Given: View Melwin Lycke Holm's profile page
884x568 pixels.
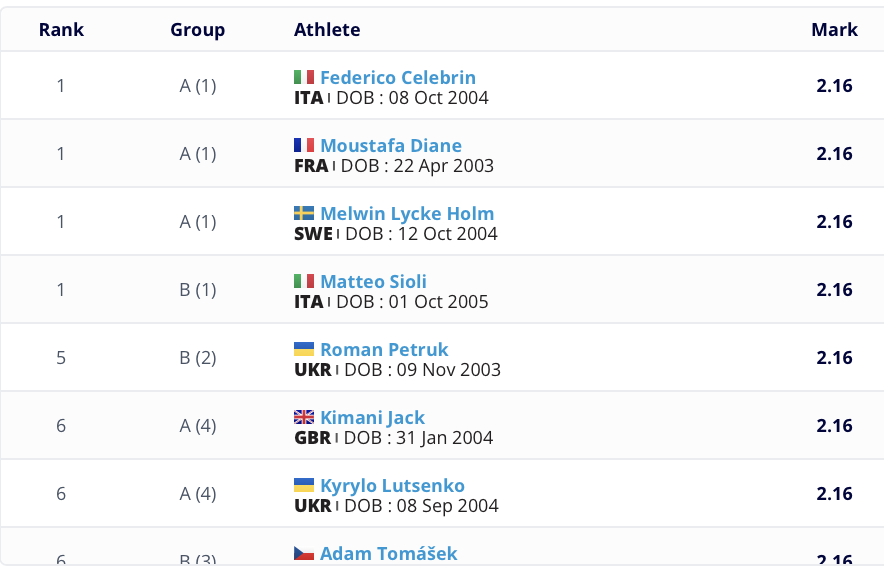Looking at the screenshot, I should point(407,213).
